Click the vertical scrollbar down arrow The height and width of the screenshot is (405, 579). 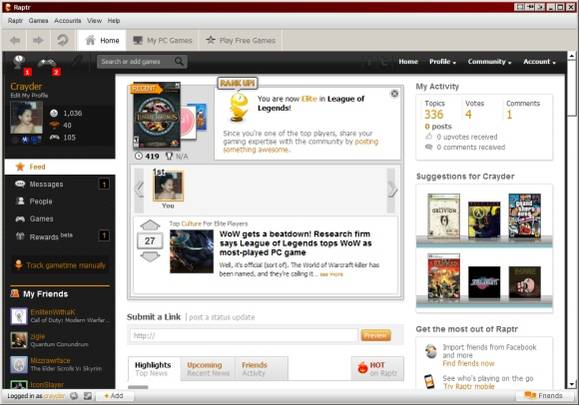[x=572, y=384]
